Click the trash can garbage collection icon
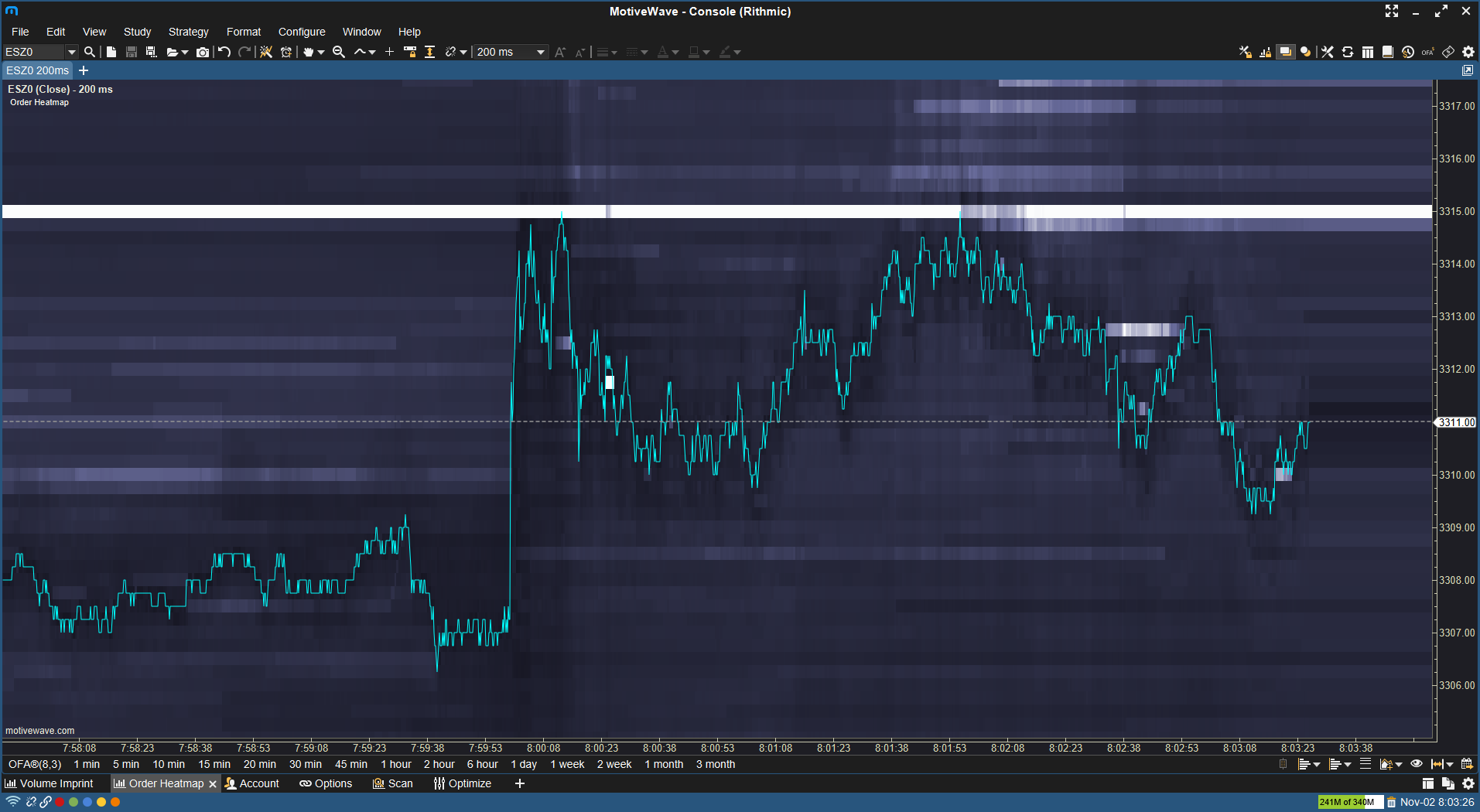This screenshot has height=812, width=1480. (1391, 803)
